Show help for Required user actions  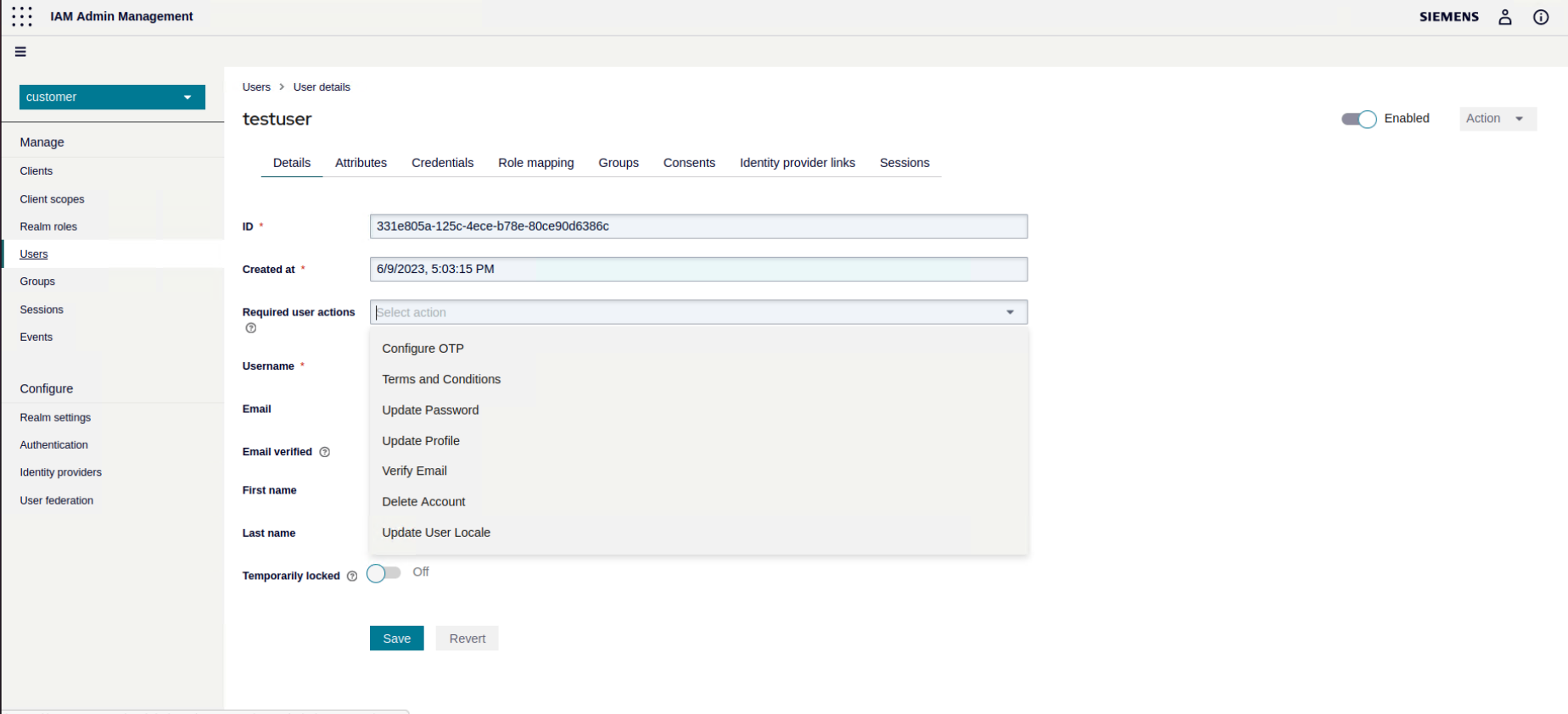[251, 328]
